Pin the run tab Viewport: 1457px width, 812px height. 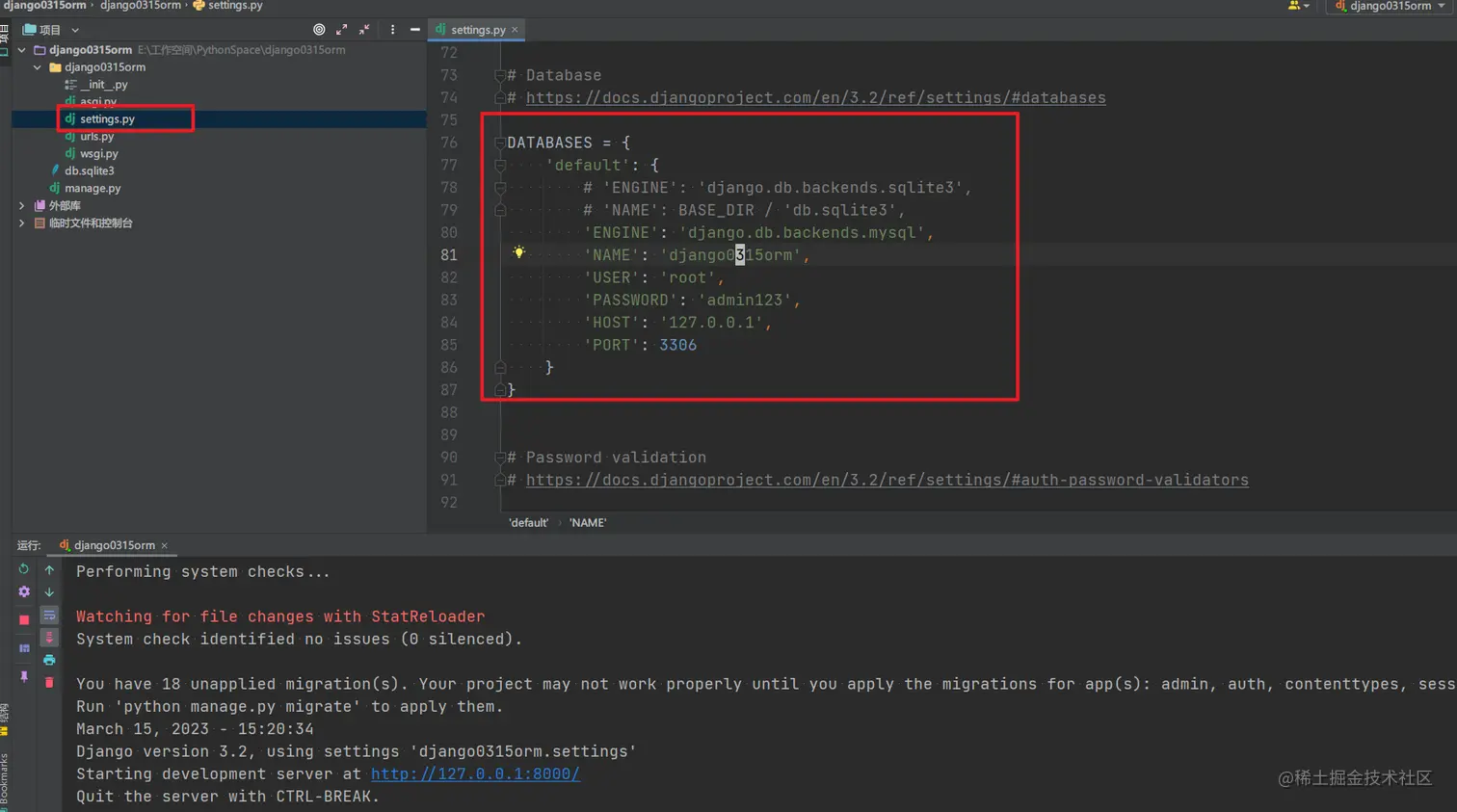tap(24, 677)
